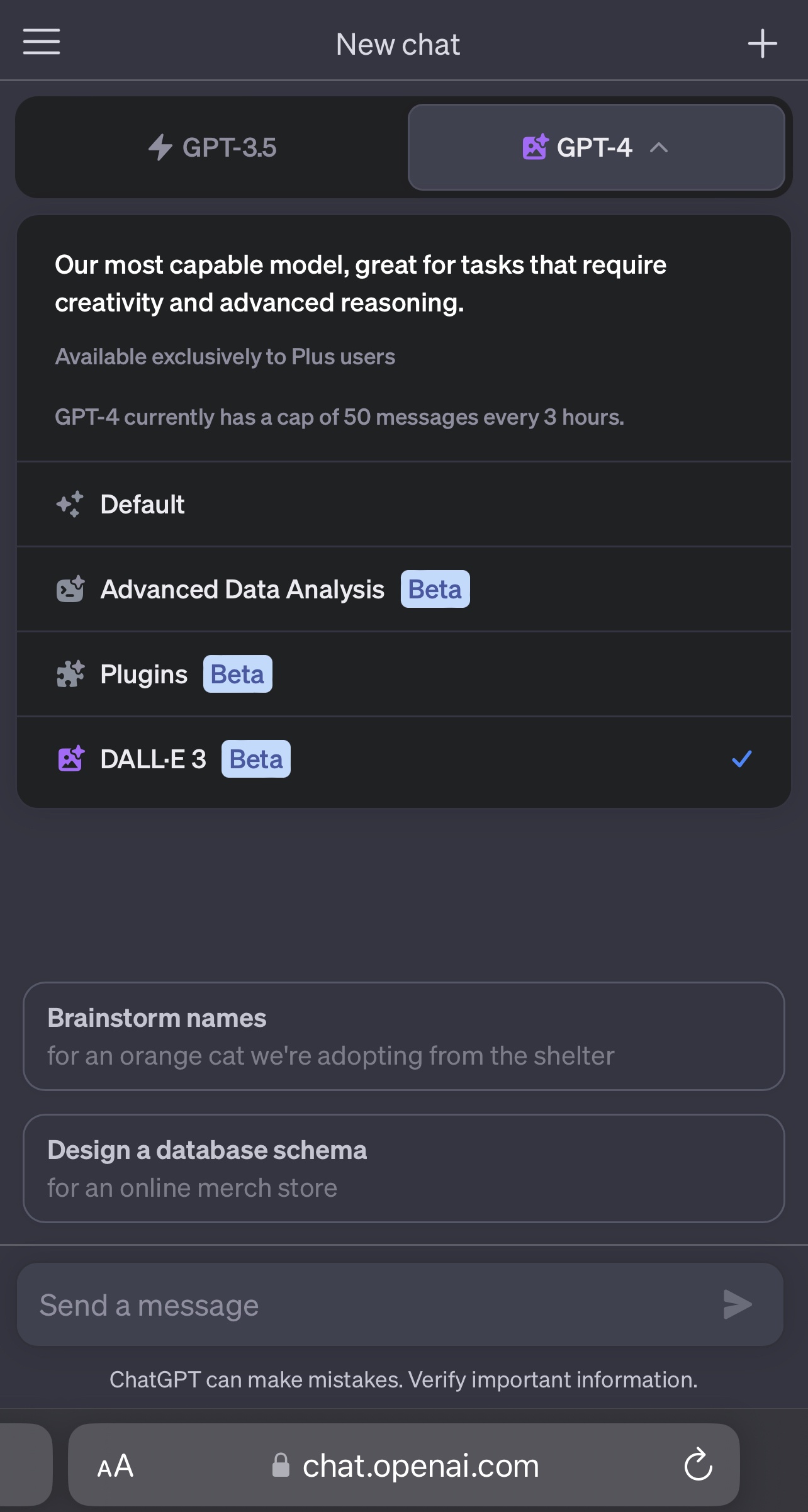Viewport: 808px width, 1512px height.
Task: Click the puzzle piece icon beside Plugins
Action: pyautogui.click(x=70, y=673)
